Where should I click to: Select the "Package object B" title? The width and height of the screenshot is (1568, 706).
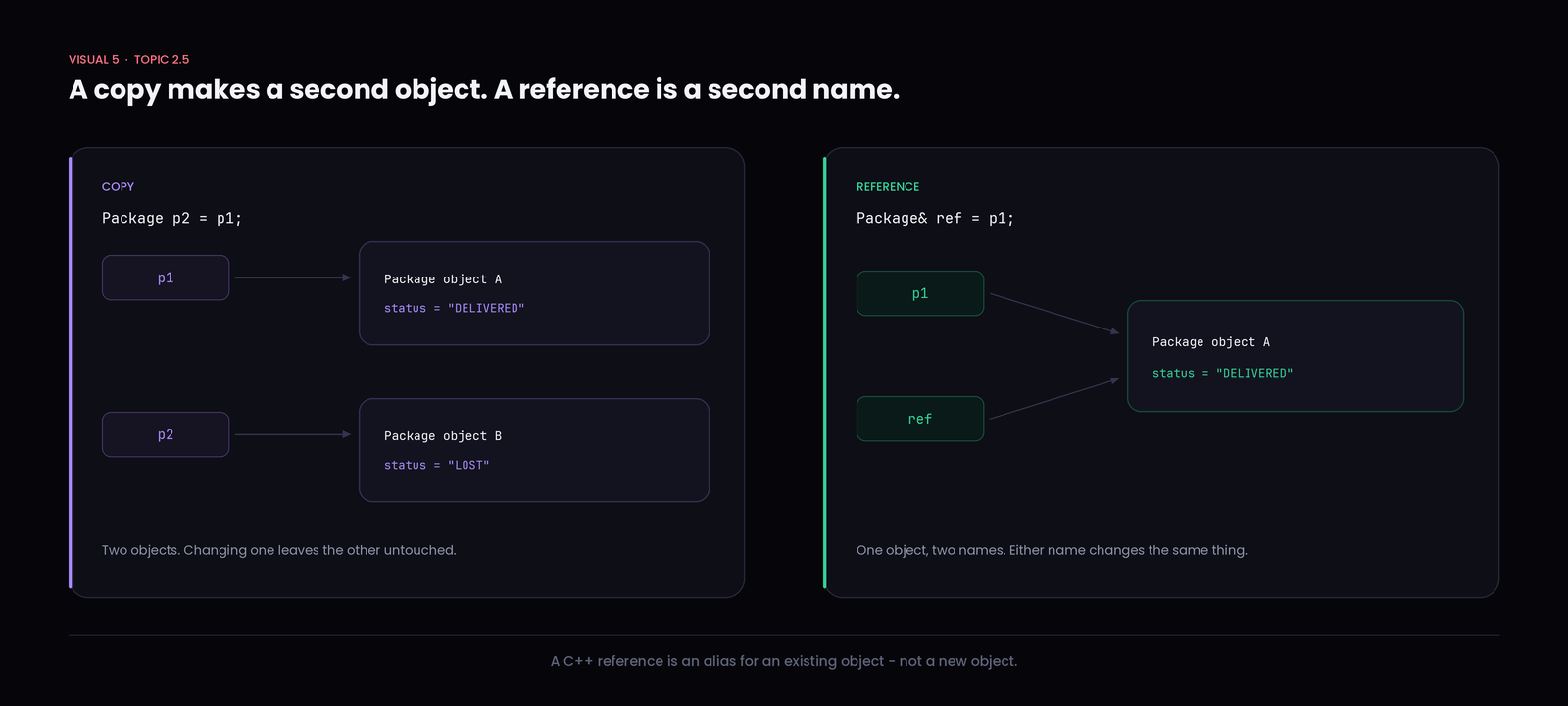tap(443, 436)
